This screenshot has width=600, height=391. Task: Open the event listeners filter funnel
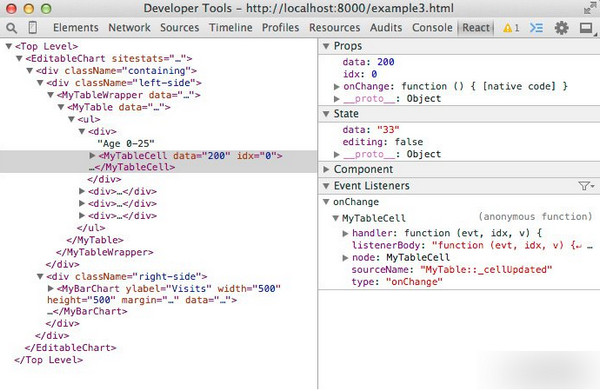coord(586,186)
